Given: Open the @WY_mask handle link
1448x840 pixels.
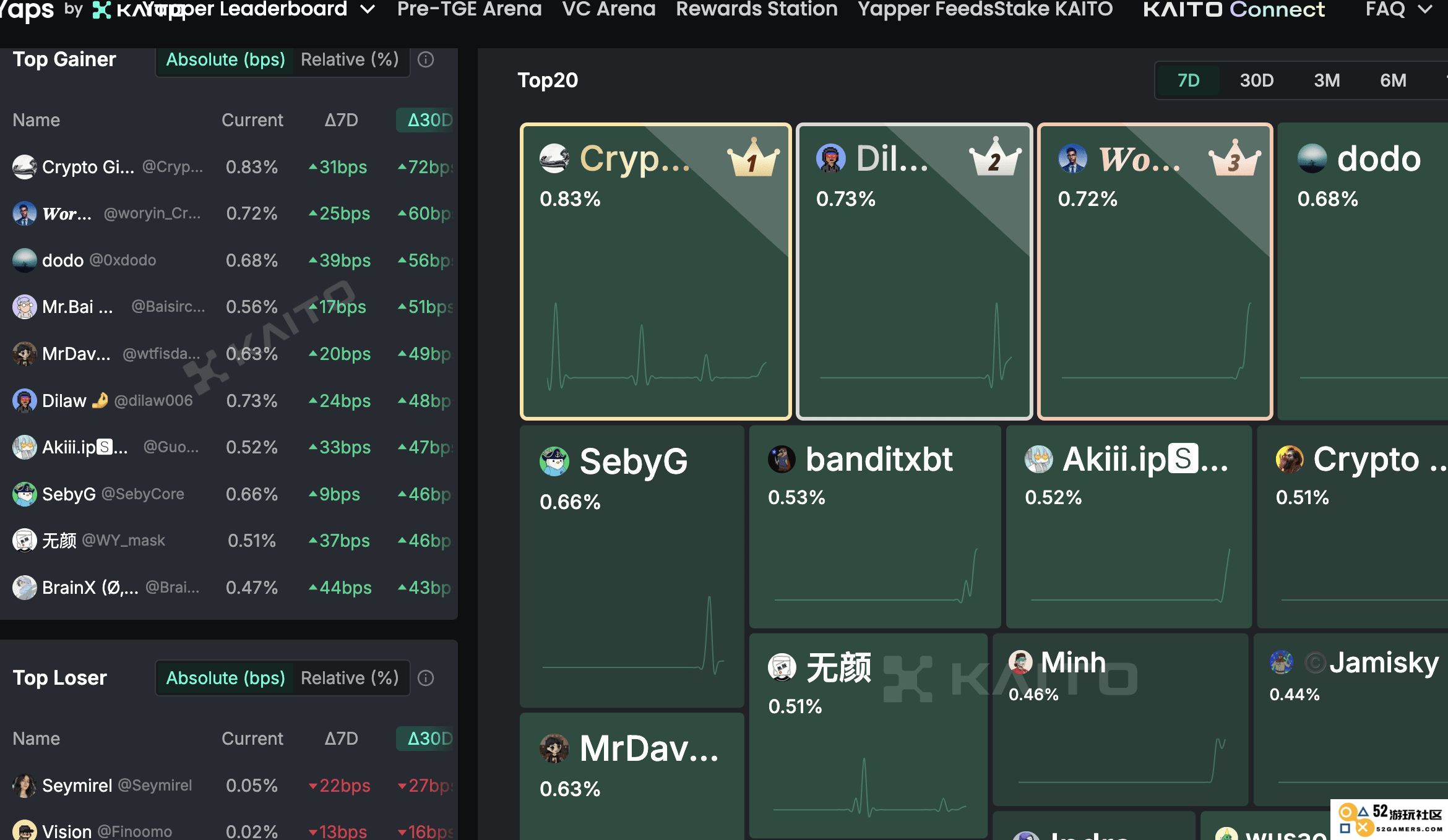Looking at the screenshot, I should coord(124,541).
